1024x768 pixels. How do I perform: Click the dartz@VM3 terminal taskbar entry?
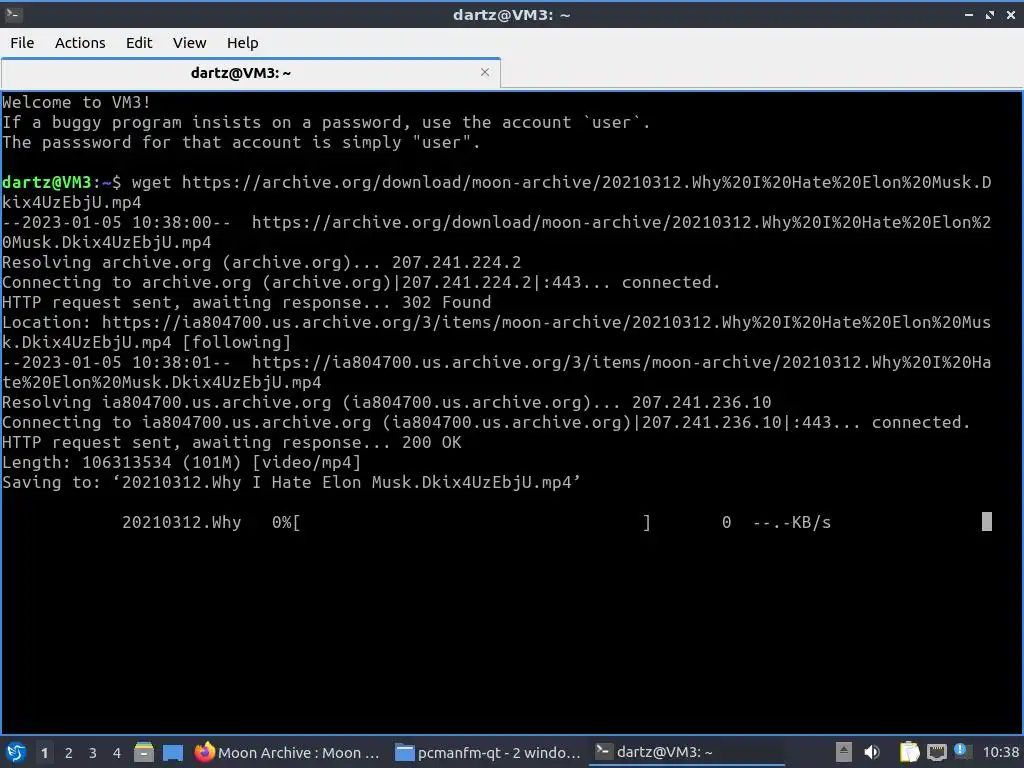tap(687, 752)
